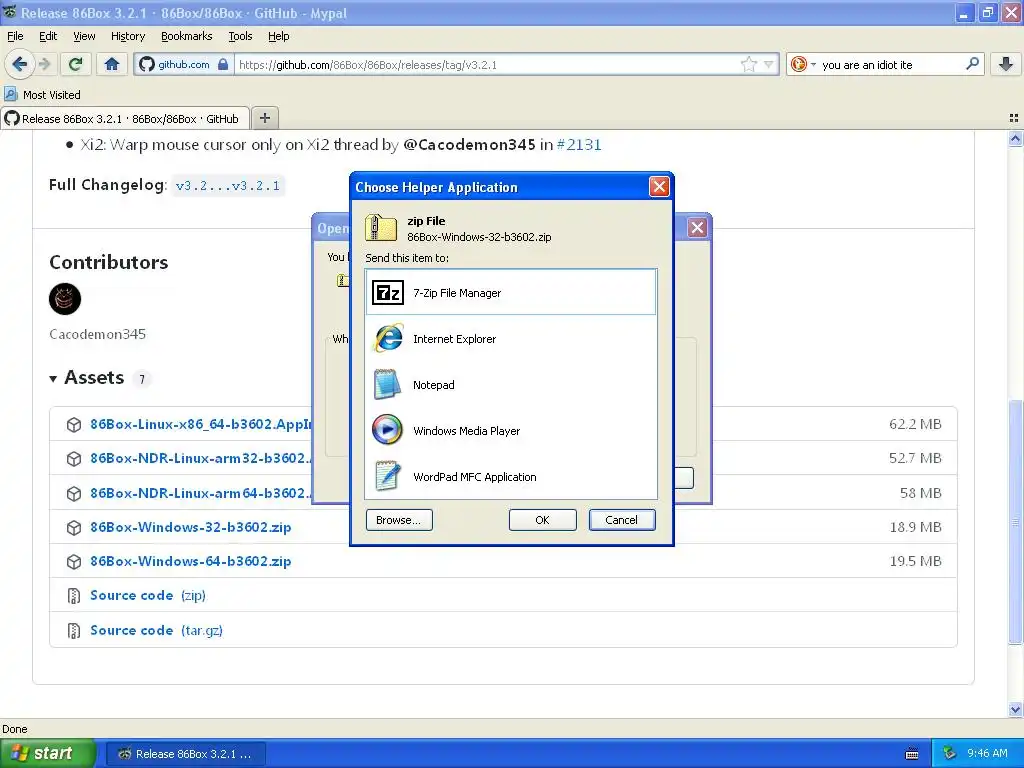Click the file icon beside Source code (tar.gz)
The image size is (1024, 768).
point(74,630)
